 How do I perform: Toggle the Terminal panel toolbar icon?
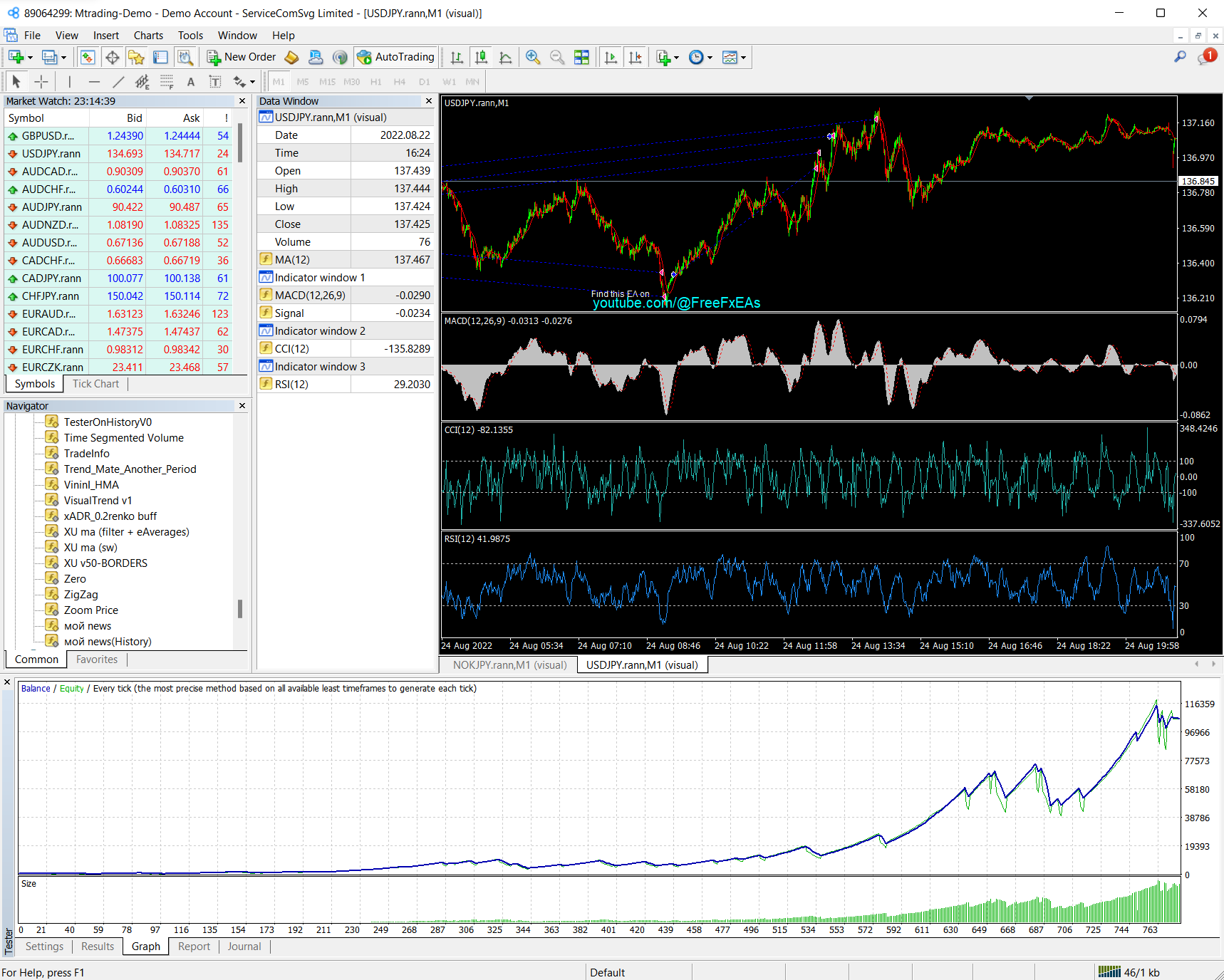[161, 58]
